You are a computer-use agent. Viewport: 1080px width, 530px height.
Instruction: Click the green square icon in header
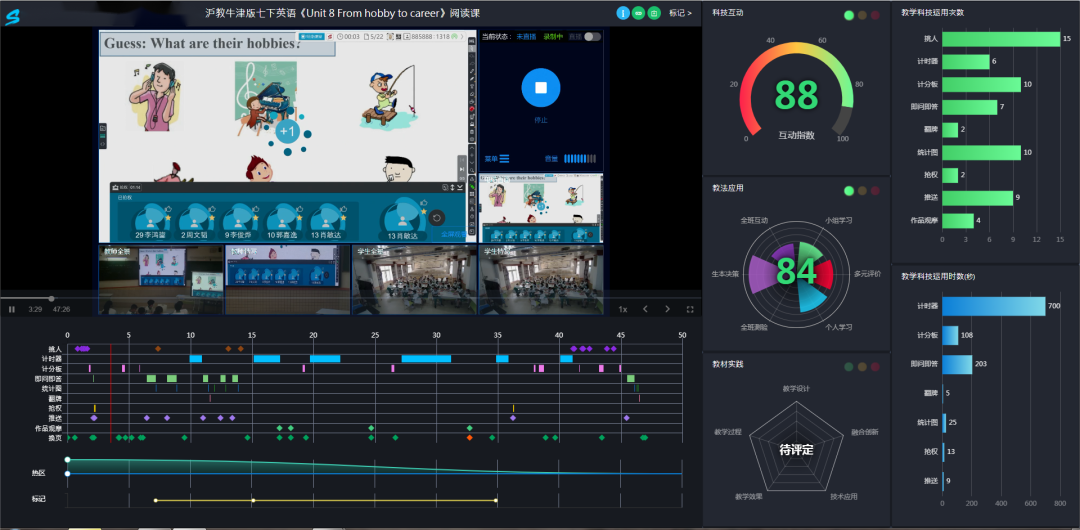click(x=654, y=13)
